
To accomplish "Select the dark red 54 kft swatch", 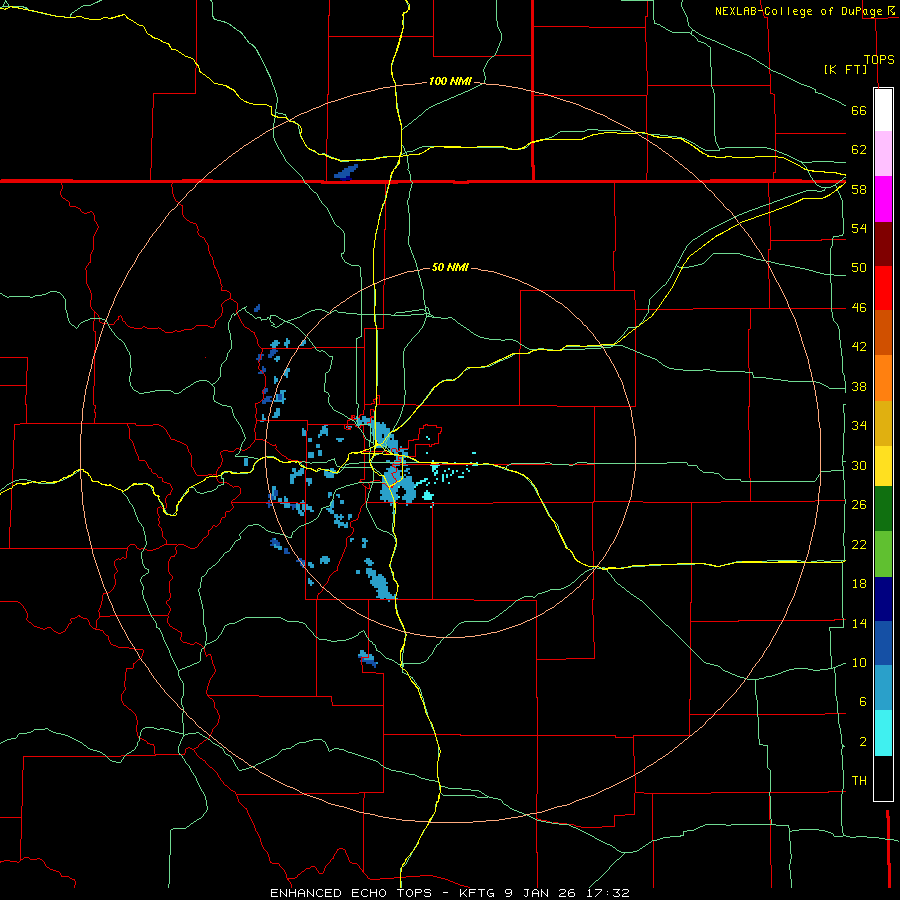I will pyautogui.click(x=883, y=243).
